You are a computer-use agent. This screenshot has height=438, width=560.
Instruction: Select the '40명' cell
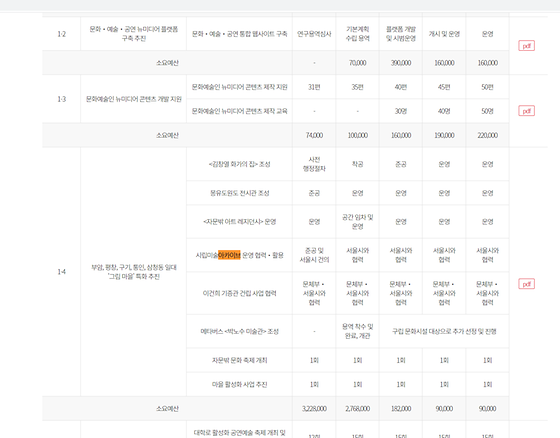click(x=444, y=111)
